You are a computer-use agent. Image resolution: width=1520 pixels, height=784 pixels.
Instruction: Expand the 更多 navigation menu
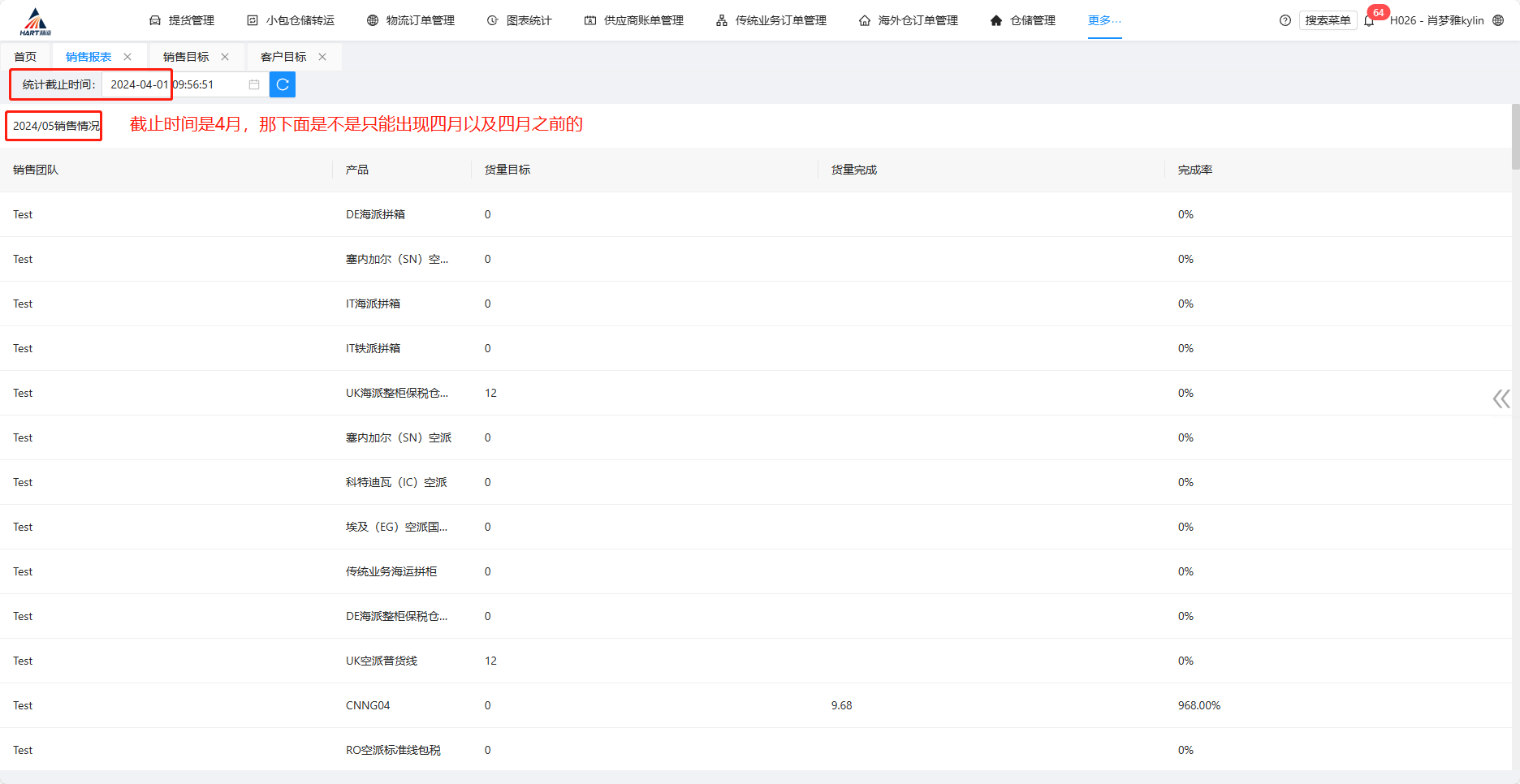(x=1104, y=20)
